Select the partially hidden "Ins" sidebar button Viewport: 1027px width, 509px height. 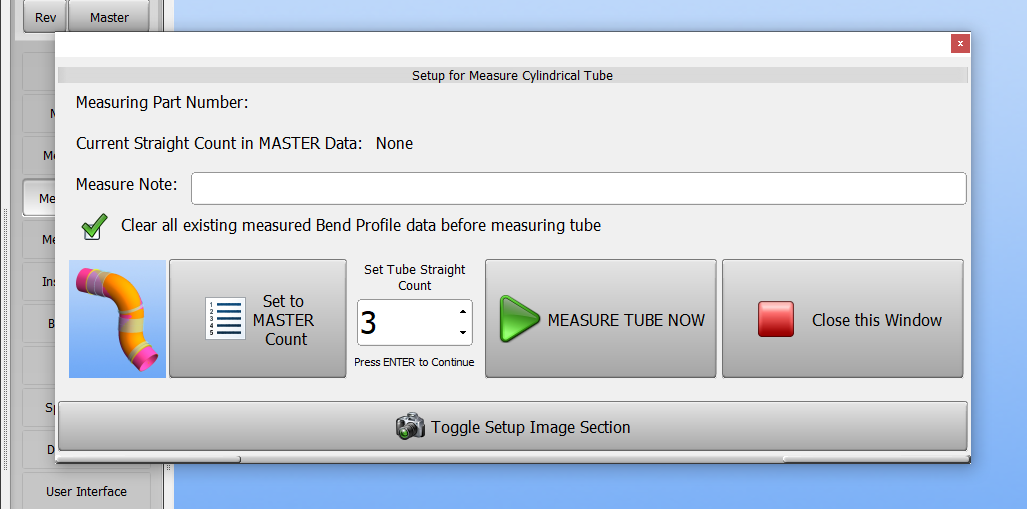pos(39,282)
